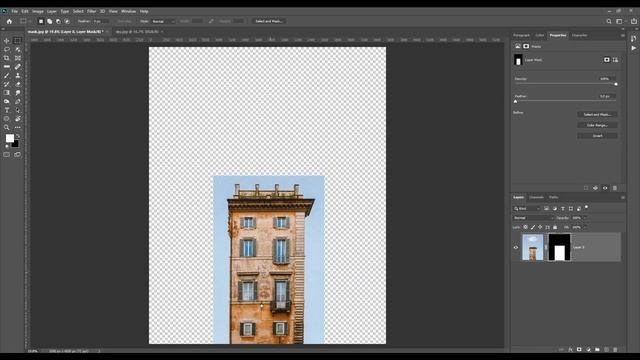Click the Share icon at top right

(633, 21)
